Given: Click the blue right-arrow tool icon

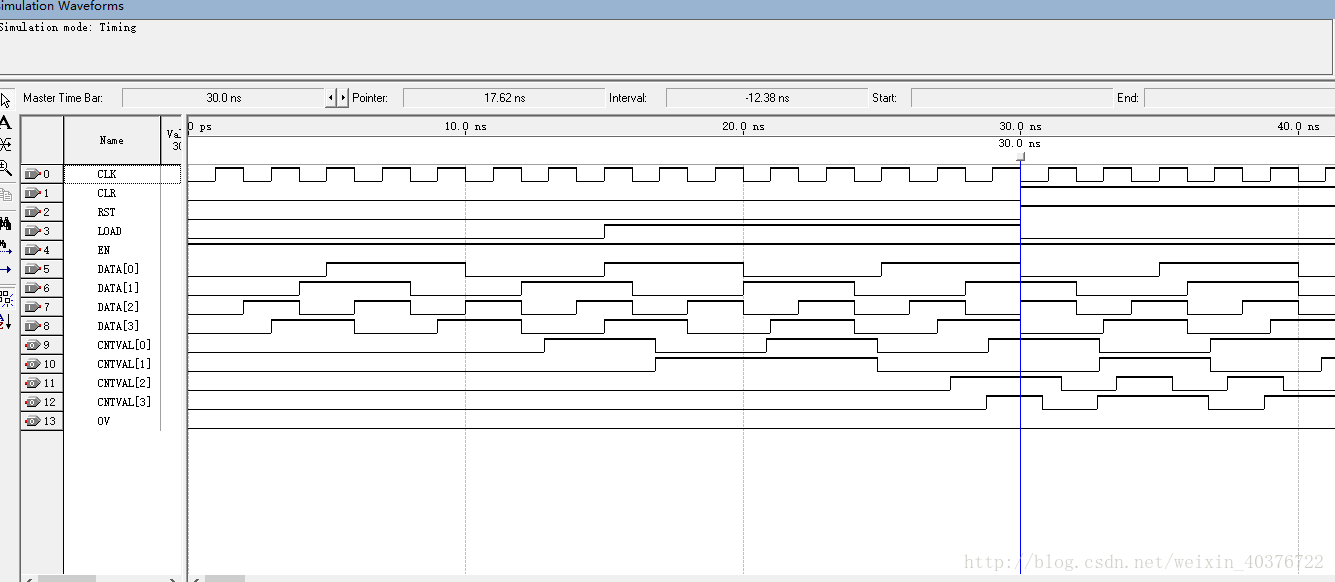Looking at the screenshot, I should pyautogui.click(x=6, y=269).
